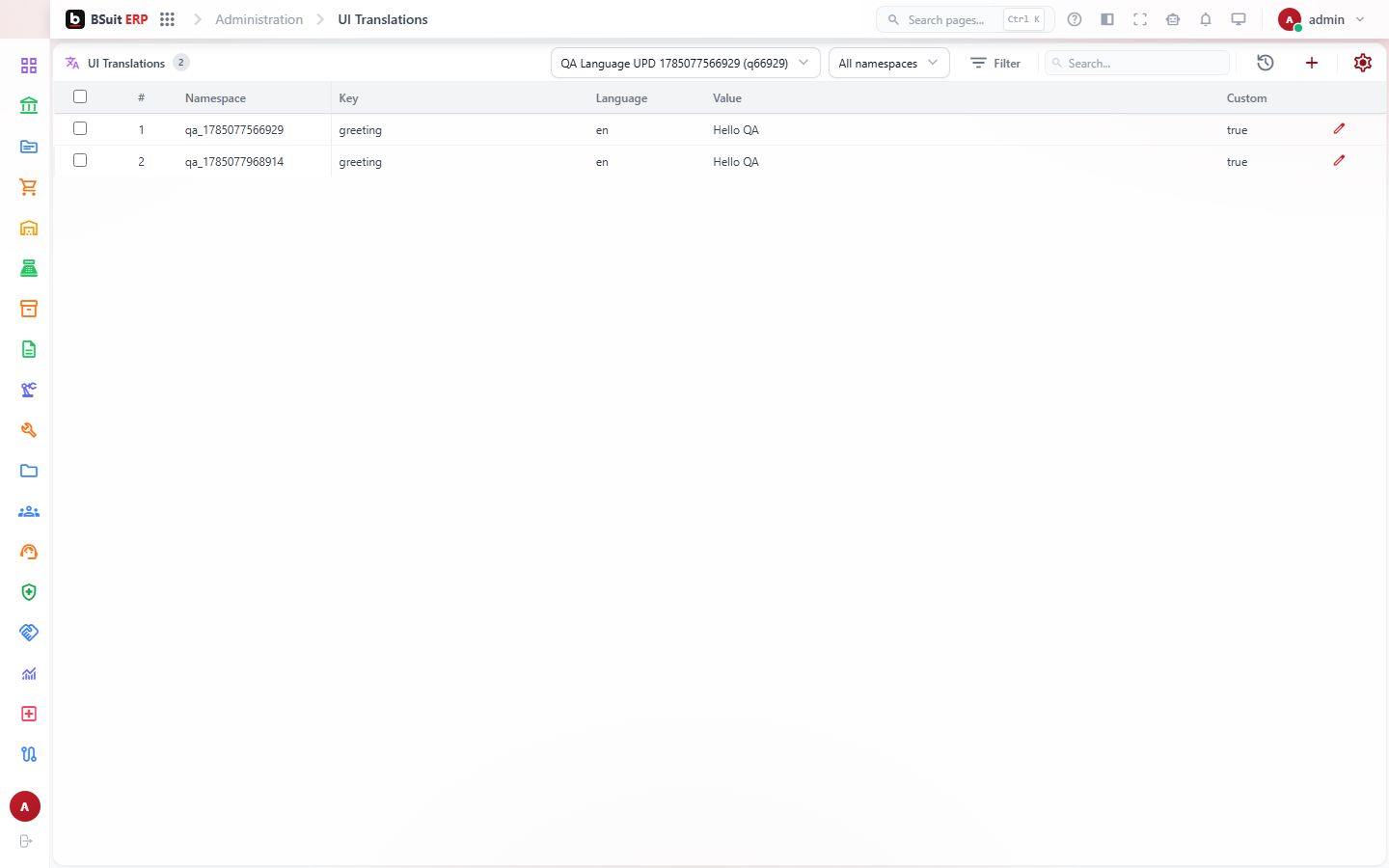Check the checkbox for row 2
The height and width of the screenshot is (868, 1389).
click(x=80, y=160)
